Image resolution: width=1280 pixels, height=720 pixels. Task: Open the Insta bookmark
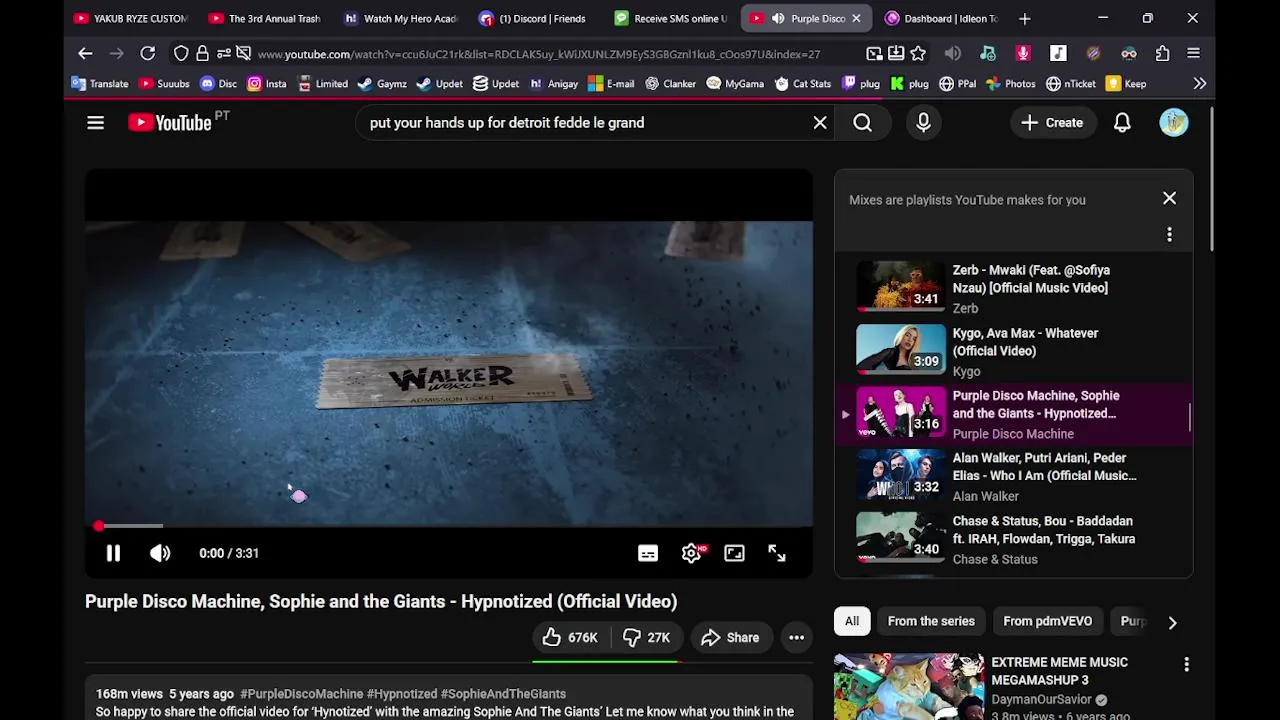click(266, 84)
